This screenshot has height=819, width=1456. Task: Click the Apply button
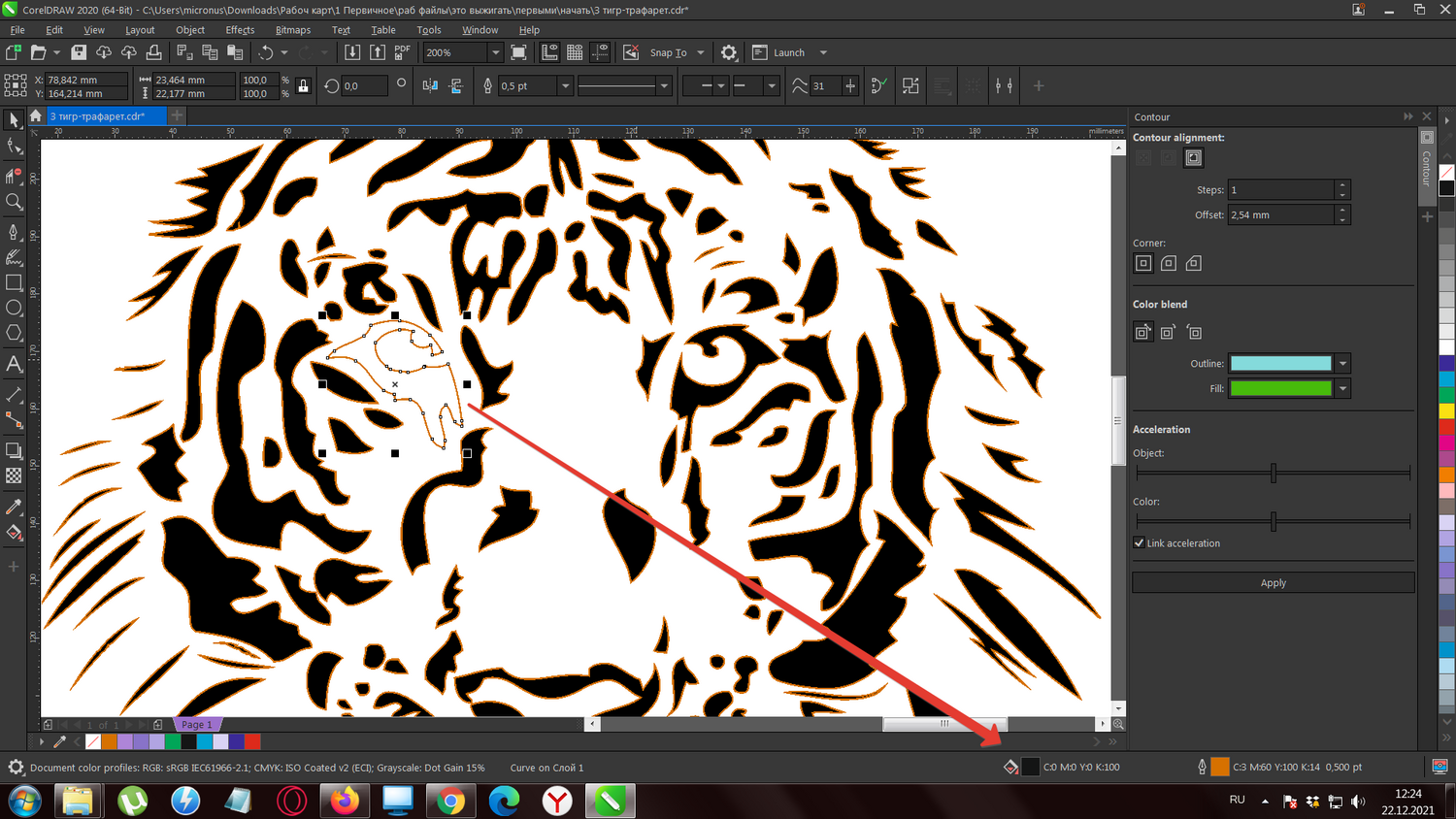(1273, 583)
